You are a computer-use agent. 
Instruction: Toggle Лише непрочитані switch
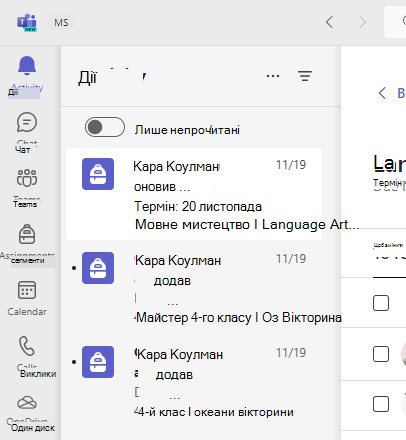pos(105,127)
